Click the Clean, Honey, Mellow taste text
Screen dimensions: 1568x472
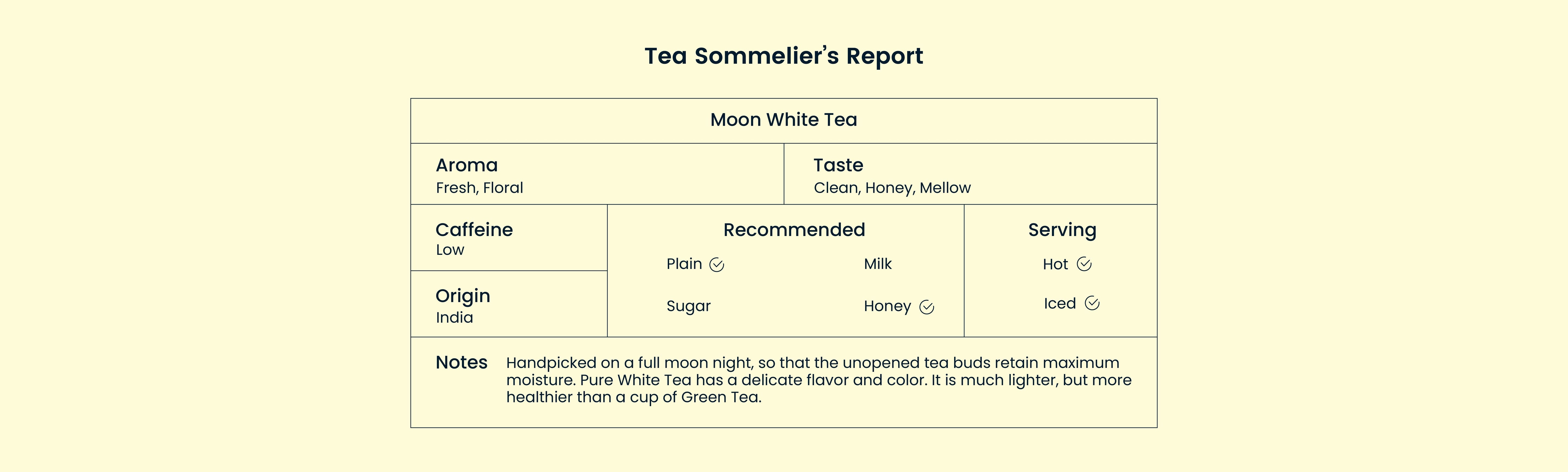pyautogui.click(x=892, y=188)
